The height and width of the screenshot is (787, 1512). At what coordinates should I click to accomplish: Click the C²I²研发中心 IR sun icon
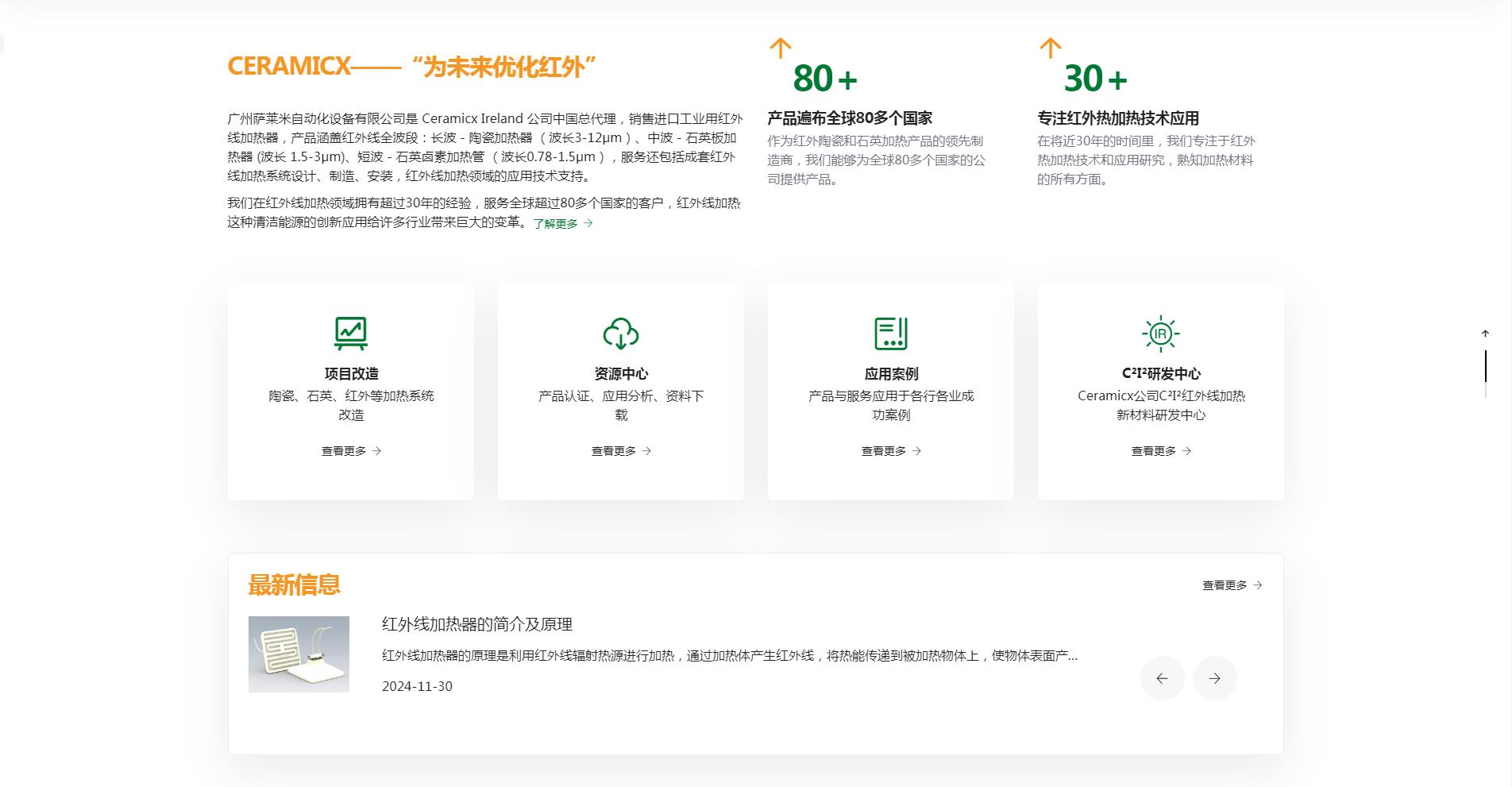(x=1161, y=334)
